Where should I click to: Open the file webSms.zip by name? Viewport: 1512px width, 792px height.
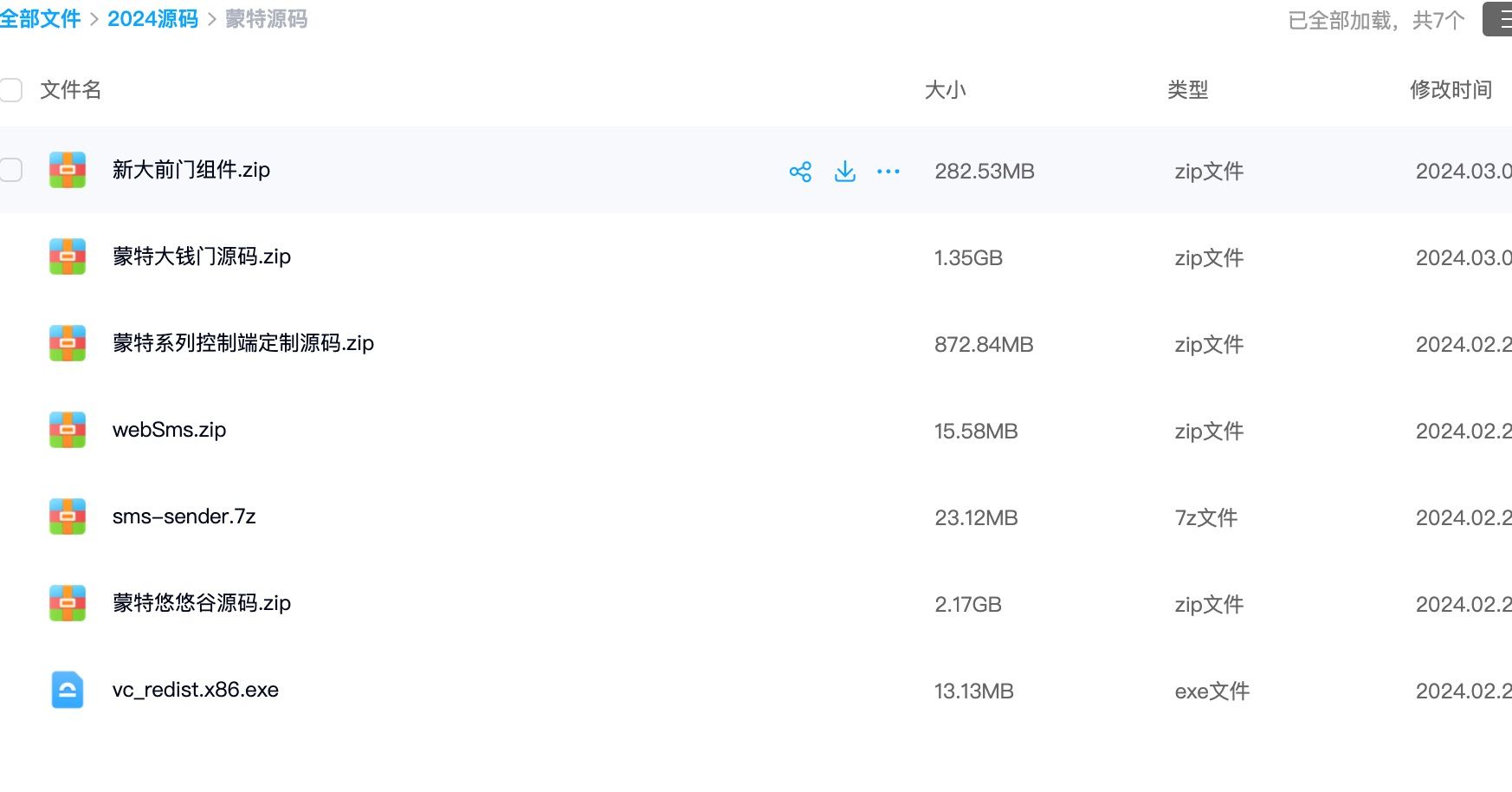pyautogui.click(x=170, y=430)
